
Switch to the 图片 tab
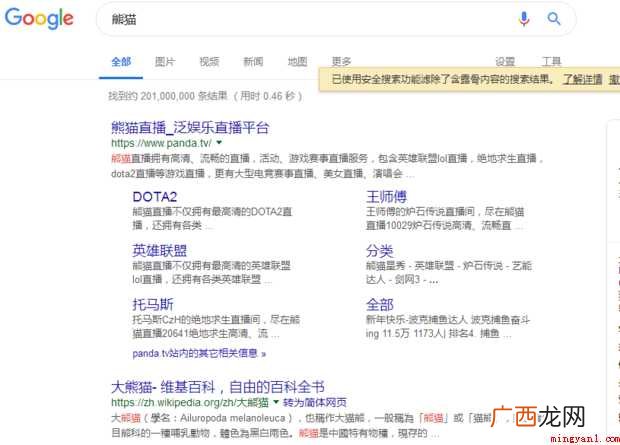(165, 62)
